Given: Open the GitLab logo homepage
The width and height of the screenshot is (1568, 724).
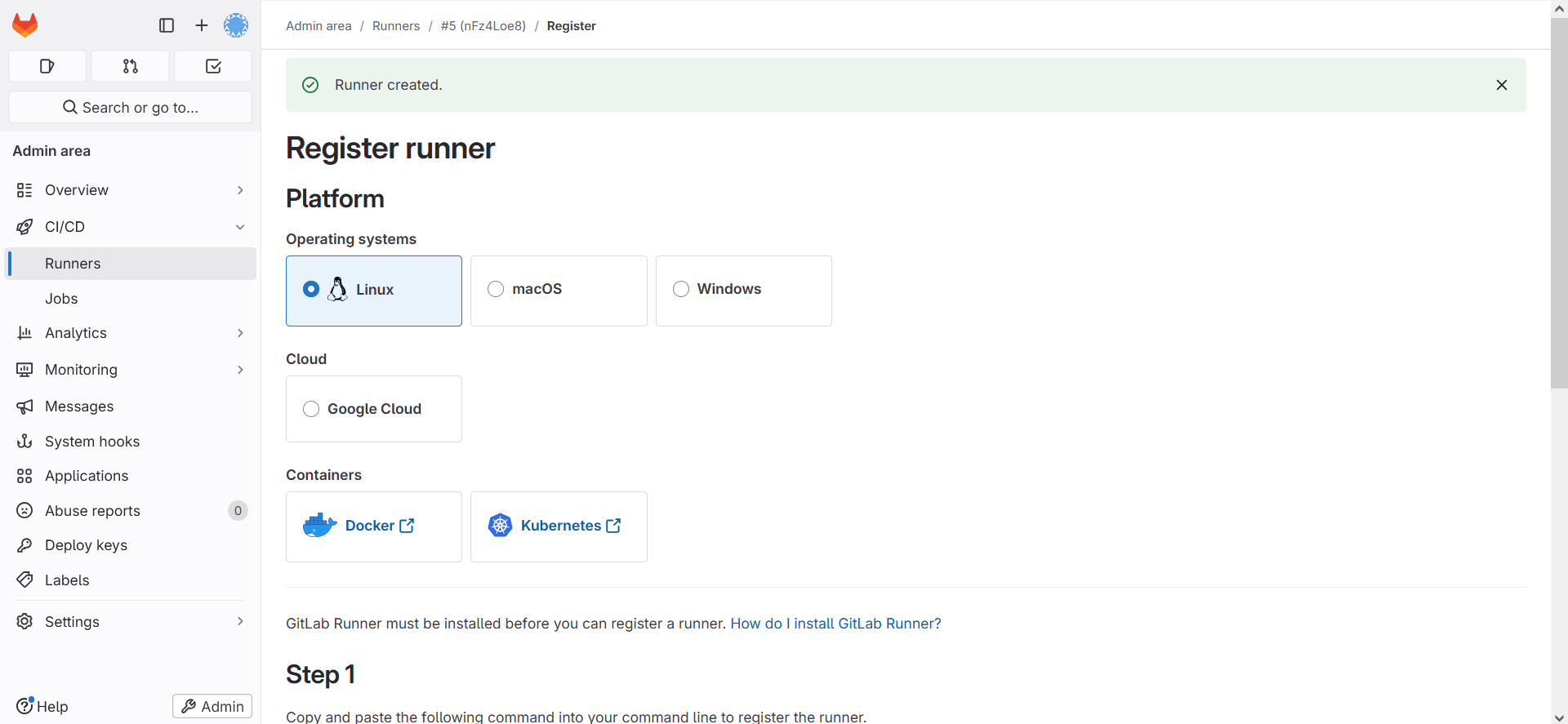Looking at the screenshot, I should coord(25,25).
